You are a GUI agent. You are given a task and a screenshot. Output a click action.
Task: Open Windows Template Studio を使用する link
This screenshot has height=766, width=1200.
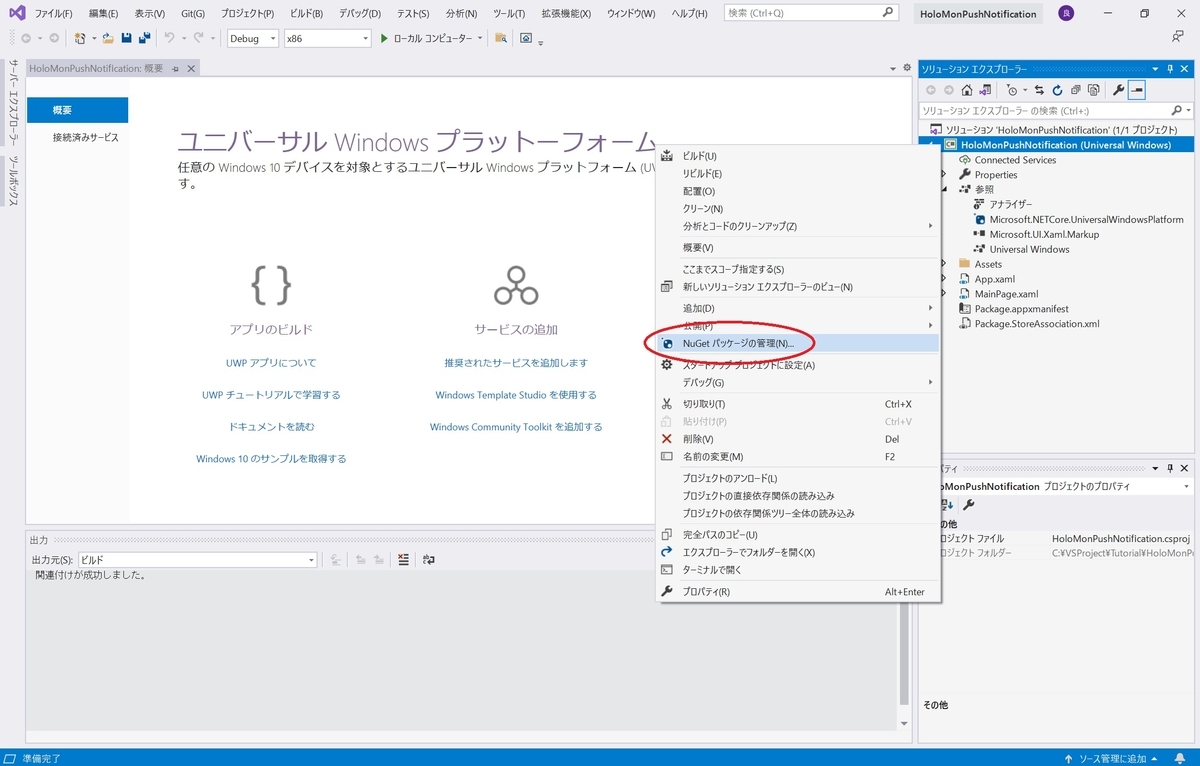[516, 395]
